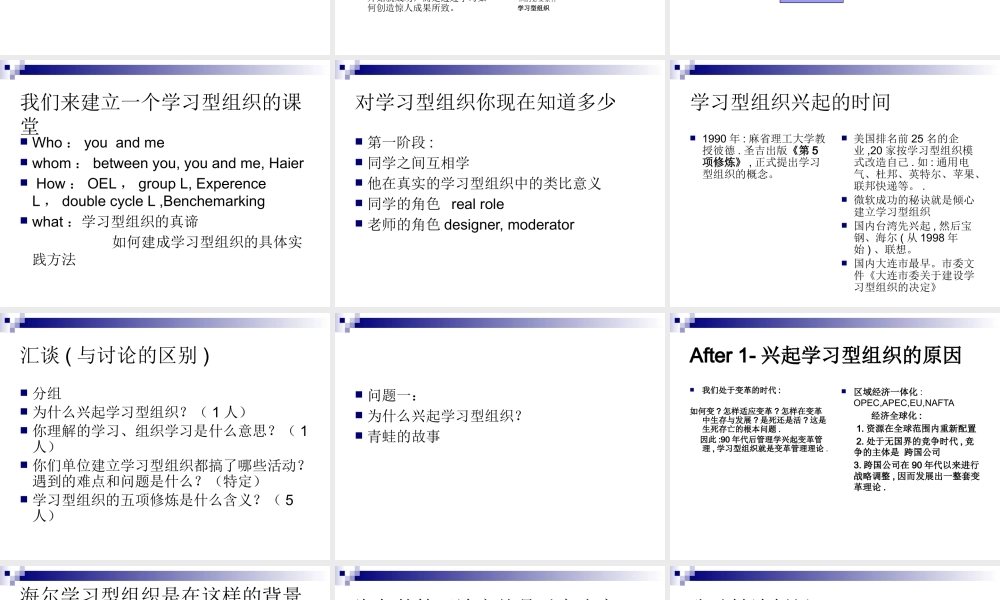The height and width of the screenshot is (600, 1000).
Task: Click the title 汇谈(与讨论的区别)
Action: 115,355
